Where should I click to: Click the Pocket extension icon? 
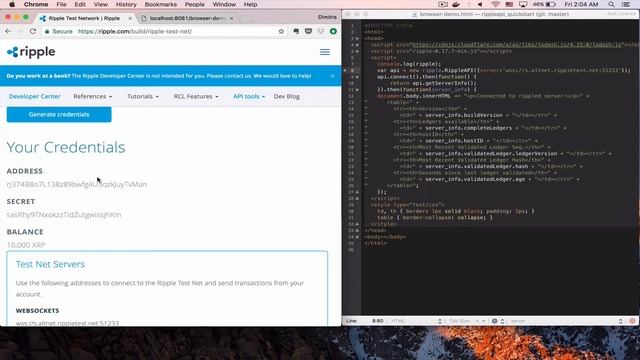(308, 31)
